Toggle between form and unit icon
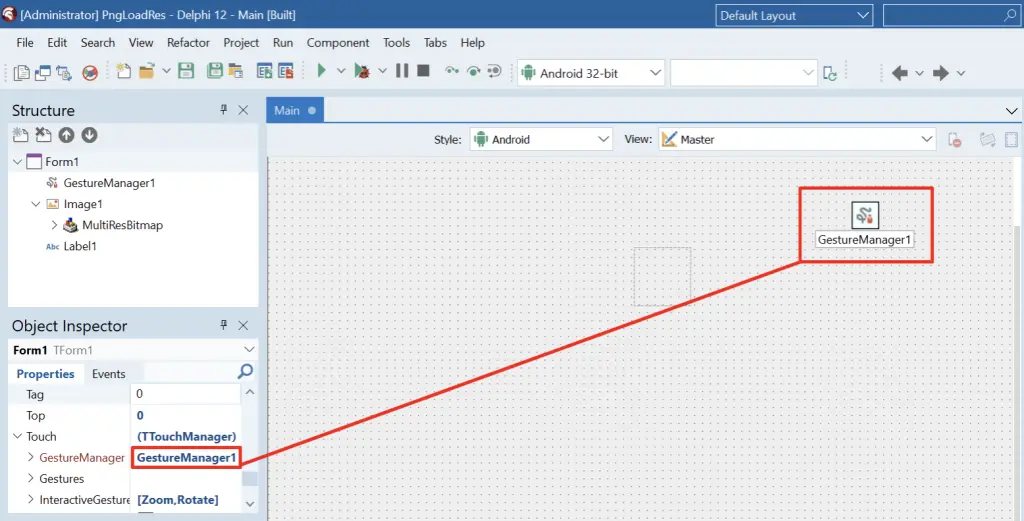The image size is (1024, 521). click(x=64, y=72)
